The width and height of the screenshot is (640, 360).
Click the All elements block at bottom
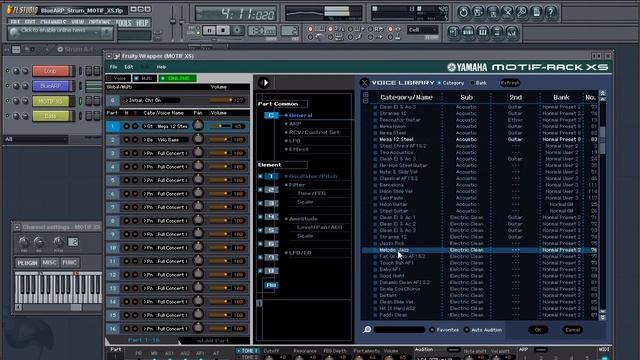pos(271,285)
